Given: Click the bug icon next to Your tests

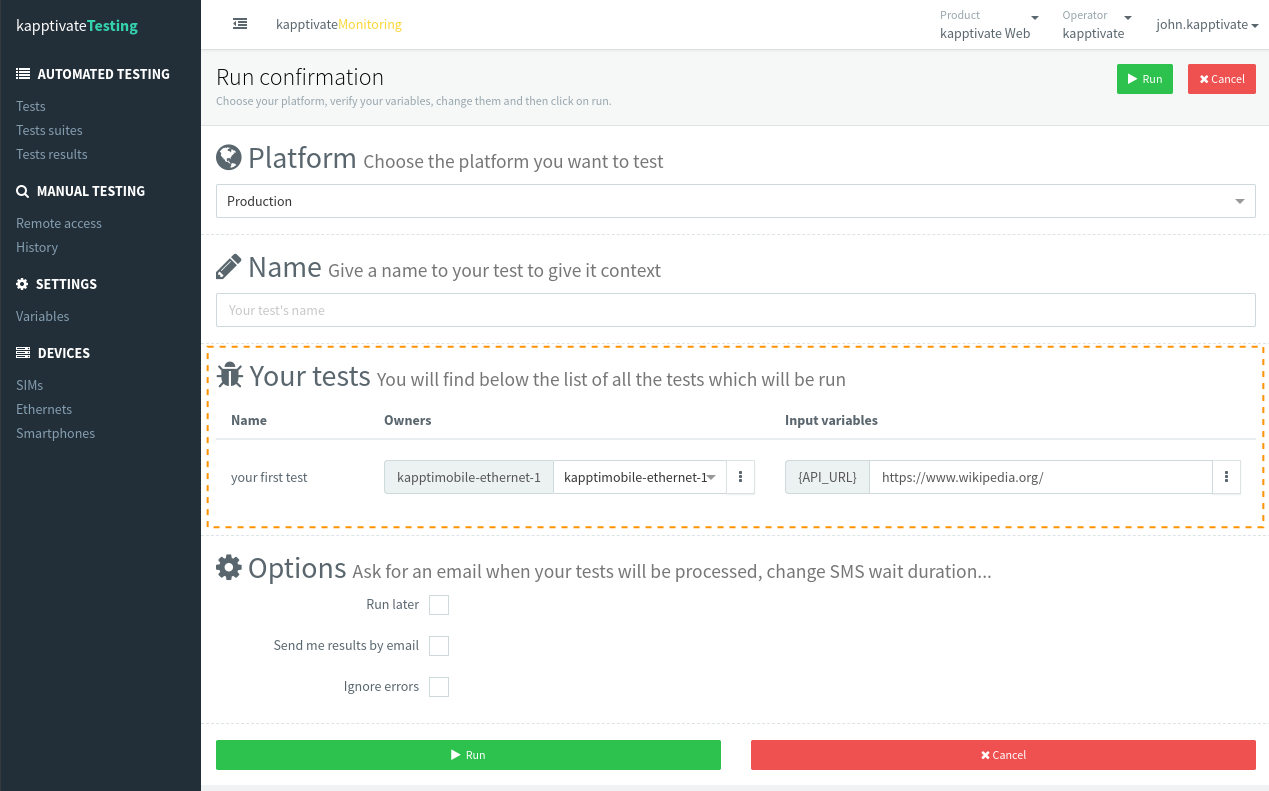Looking at the screenshot, I should (230, 375).
